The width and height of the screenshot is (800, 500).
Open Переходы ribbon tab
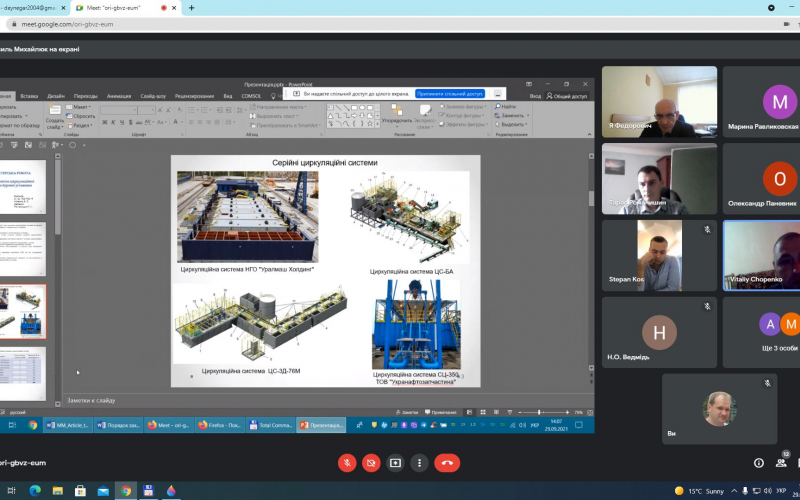[85, 96]
